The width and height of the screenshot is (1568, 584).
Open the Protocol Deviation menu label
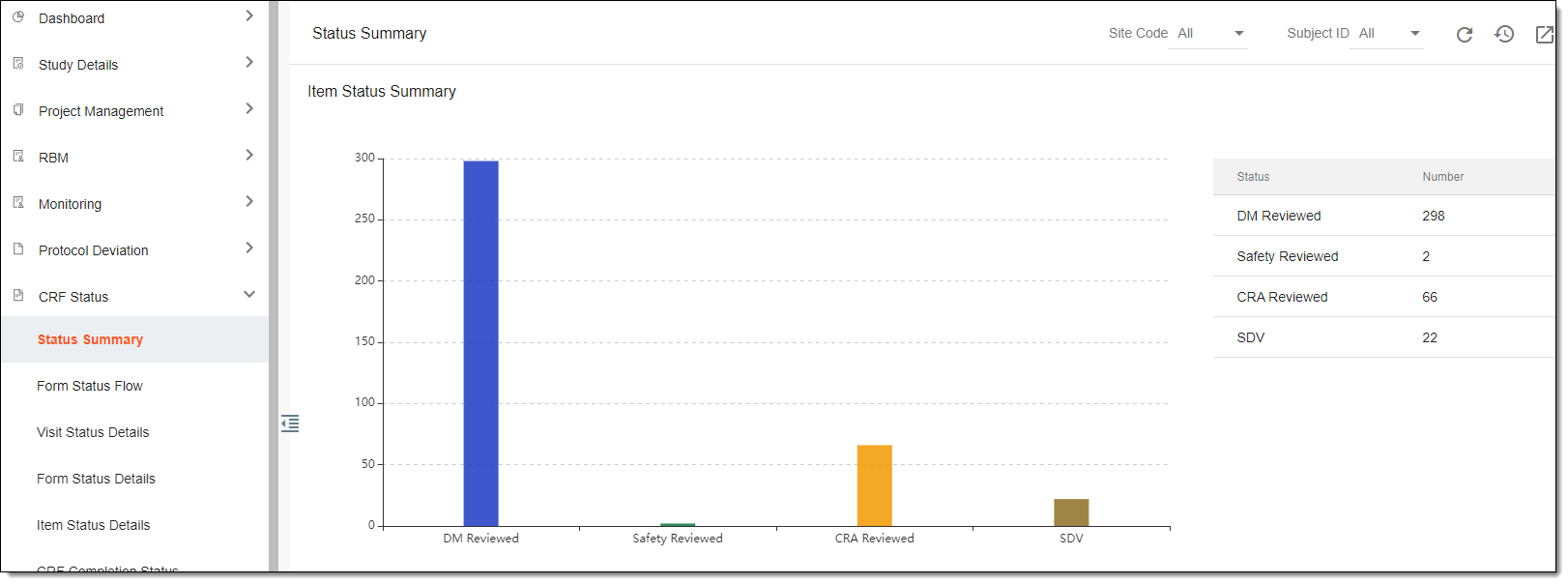[x=94, y=250]
